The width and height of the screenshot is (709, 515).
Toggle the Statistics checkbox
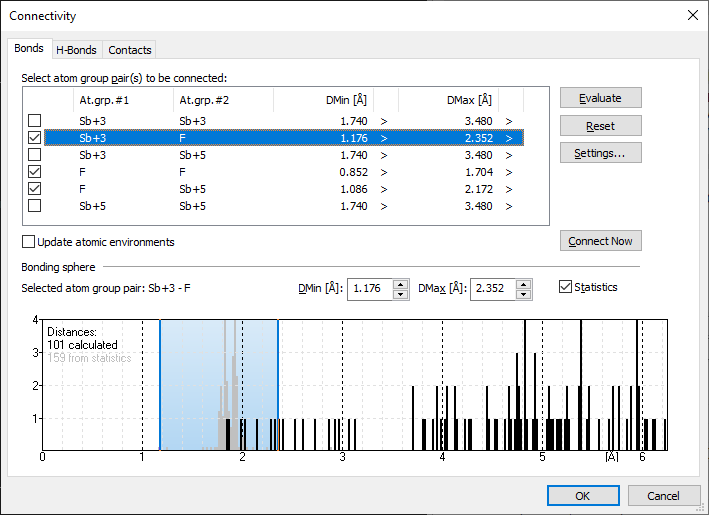click(x=566, y=288)
